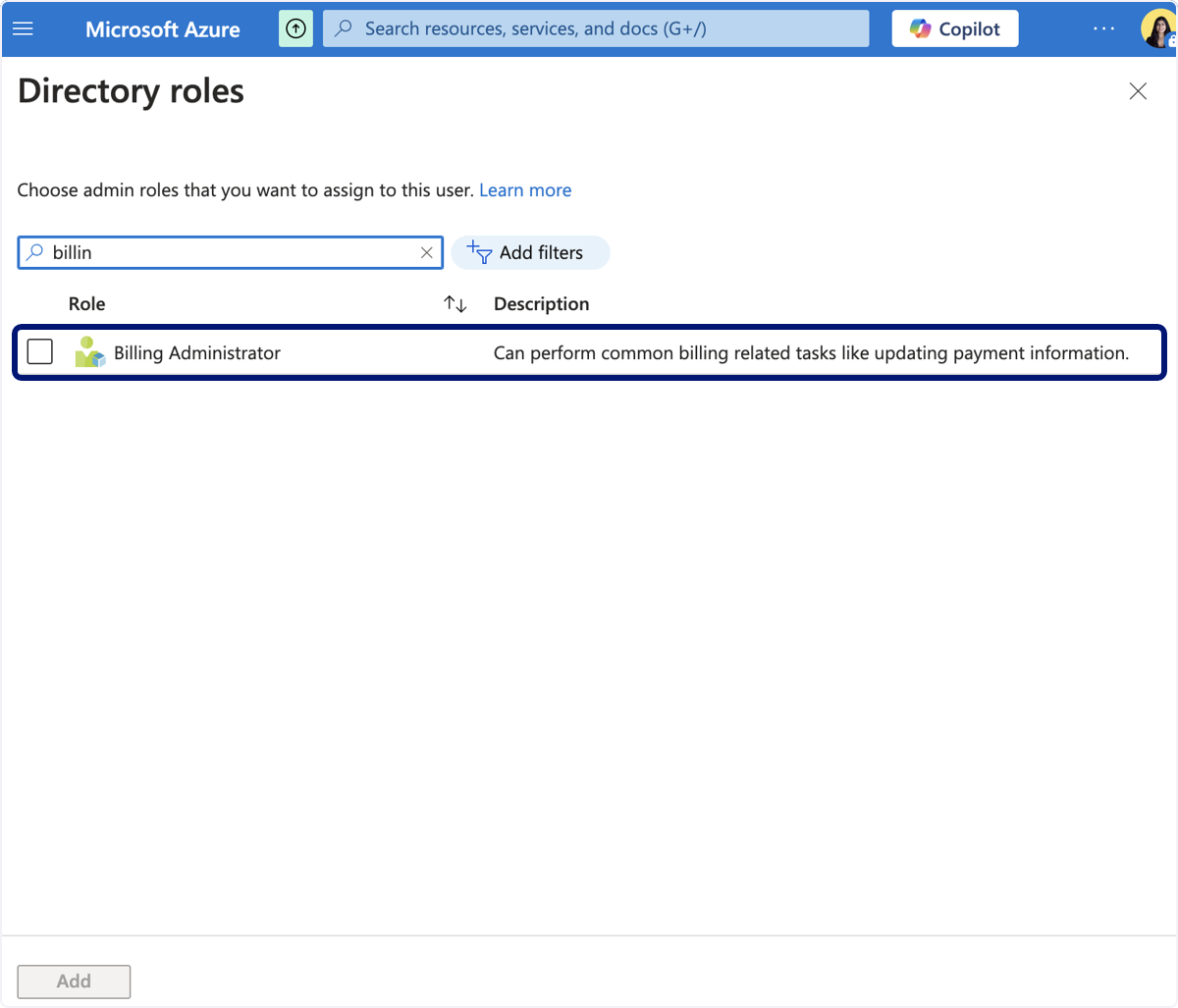Close the Directory roles panel

click(x=1138, y=91)
